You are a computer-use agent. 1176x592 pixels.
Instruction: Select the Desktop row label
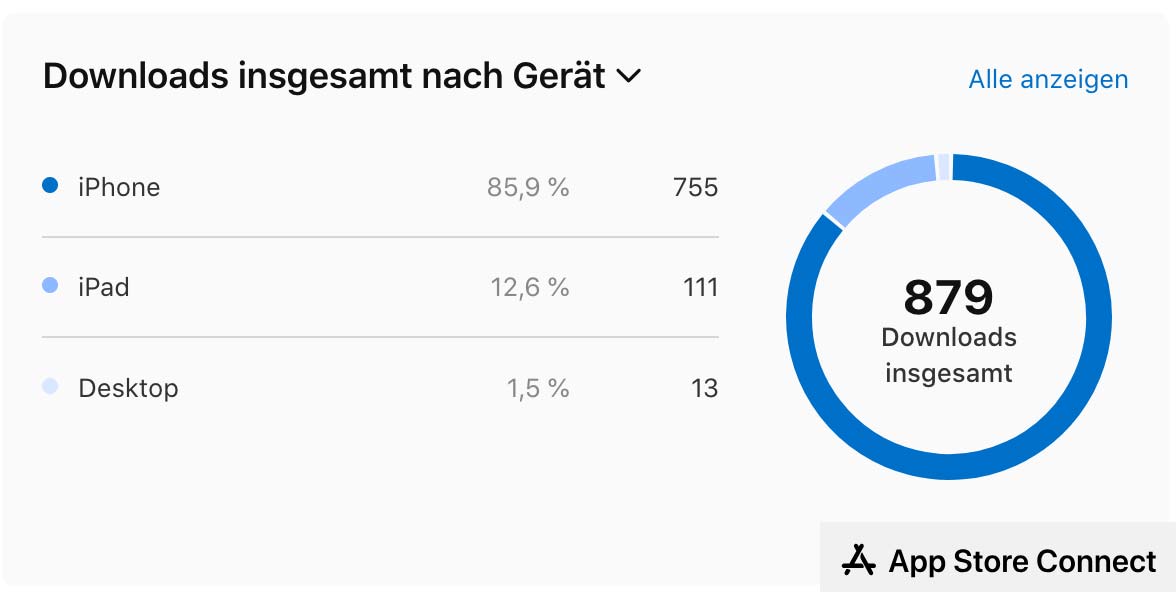[x=128, y=388]
